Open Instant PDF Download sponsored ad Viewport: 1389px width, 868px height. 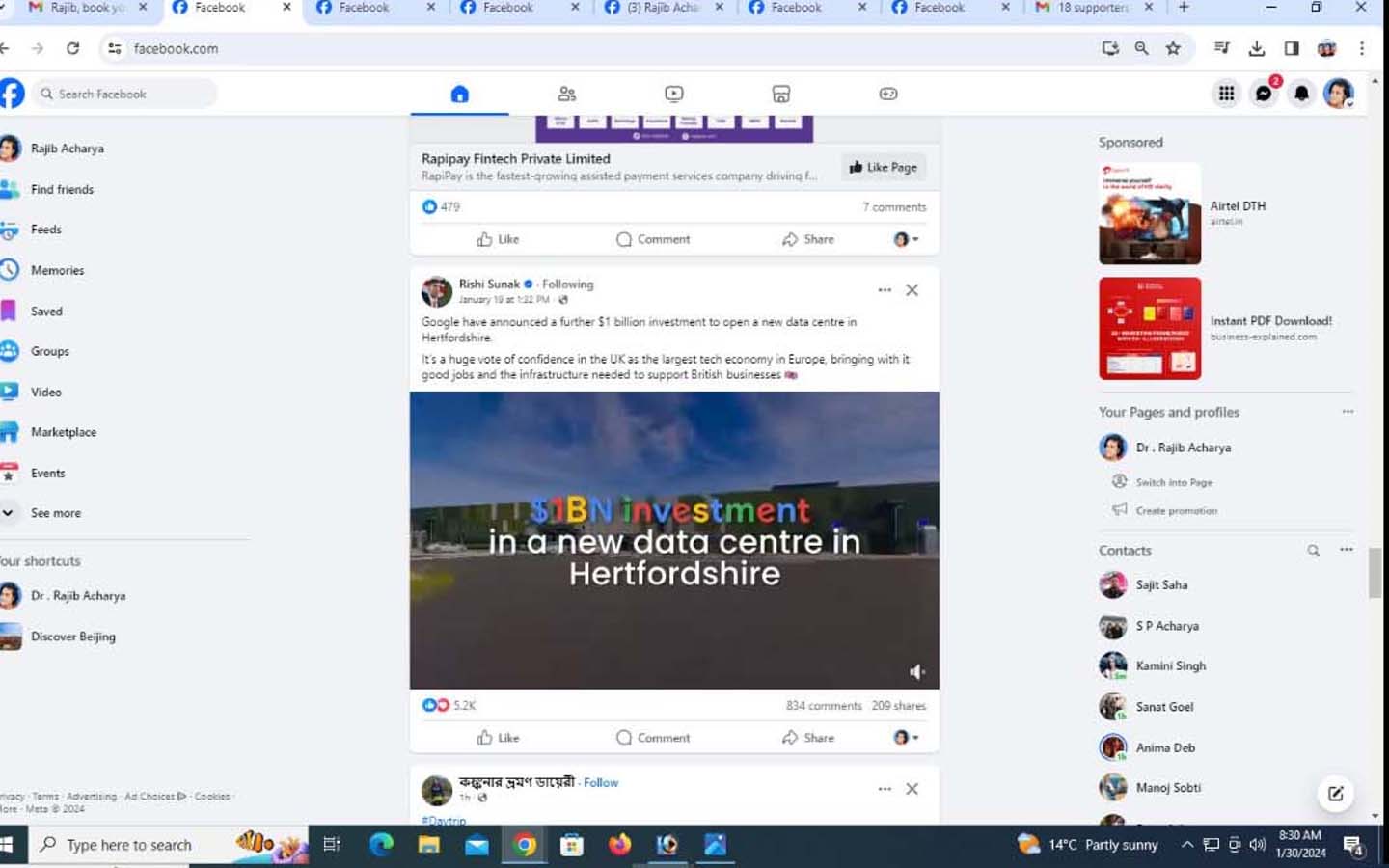point(1225,329)
